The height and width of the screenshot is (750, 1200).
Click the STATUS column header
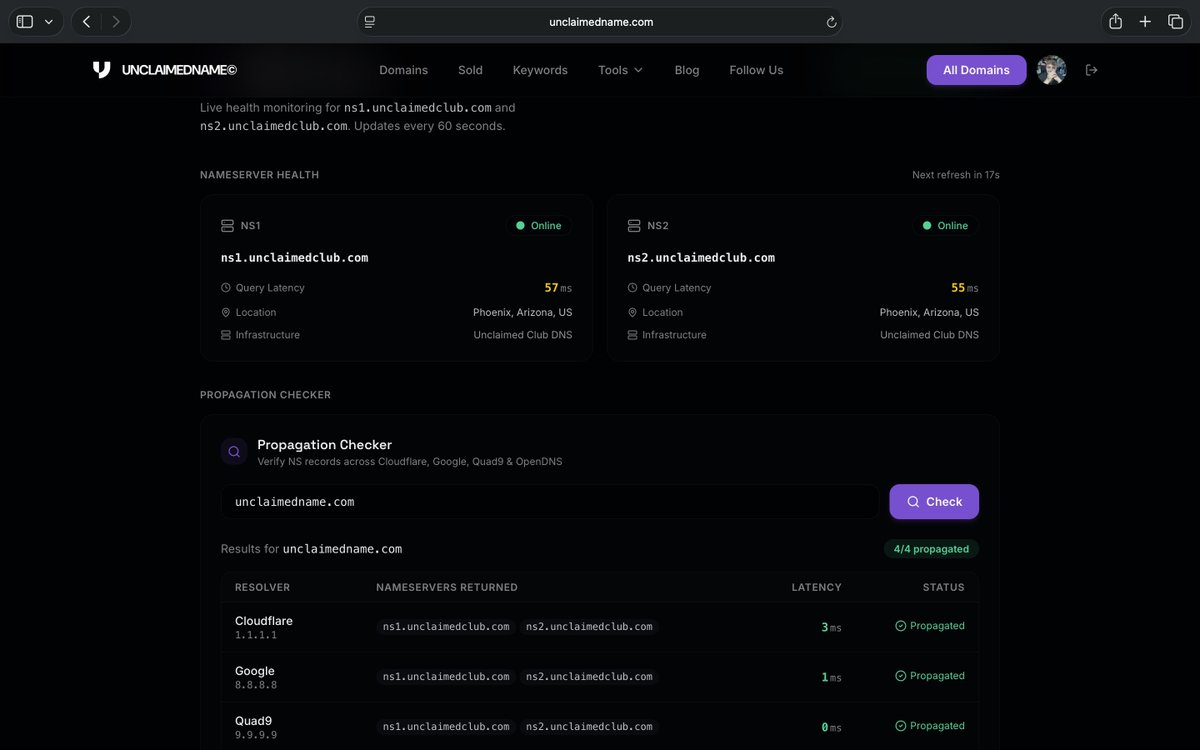pos(944,588)
